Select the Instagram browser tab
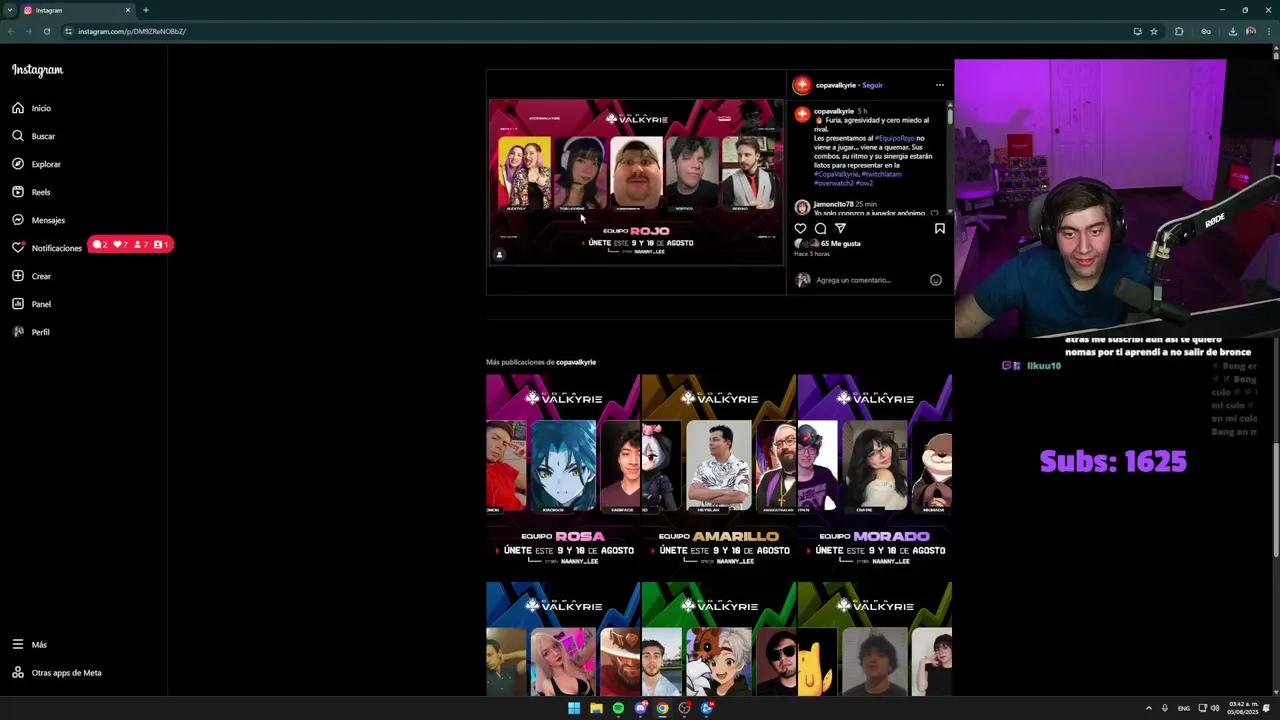The image size is (1280, 720). [76, 10]
